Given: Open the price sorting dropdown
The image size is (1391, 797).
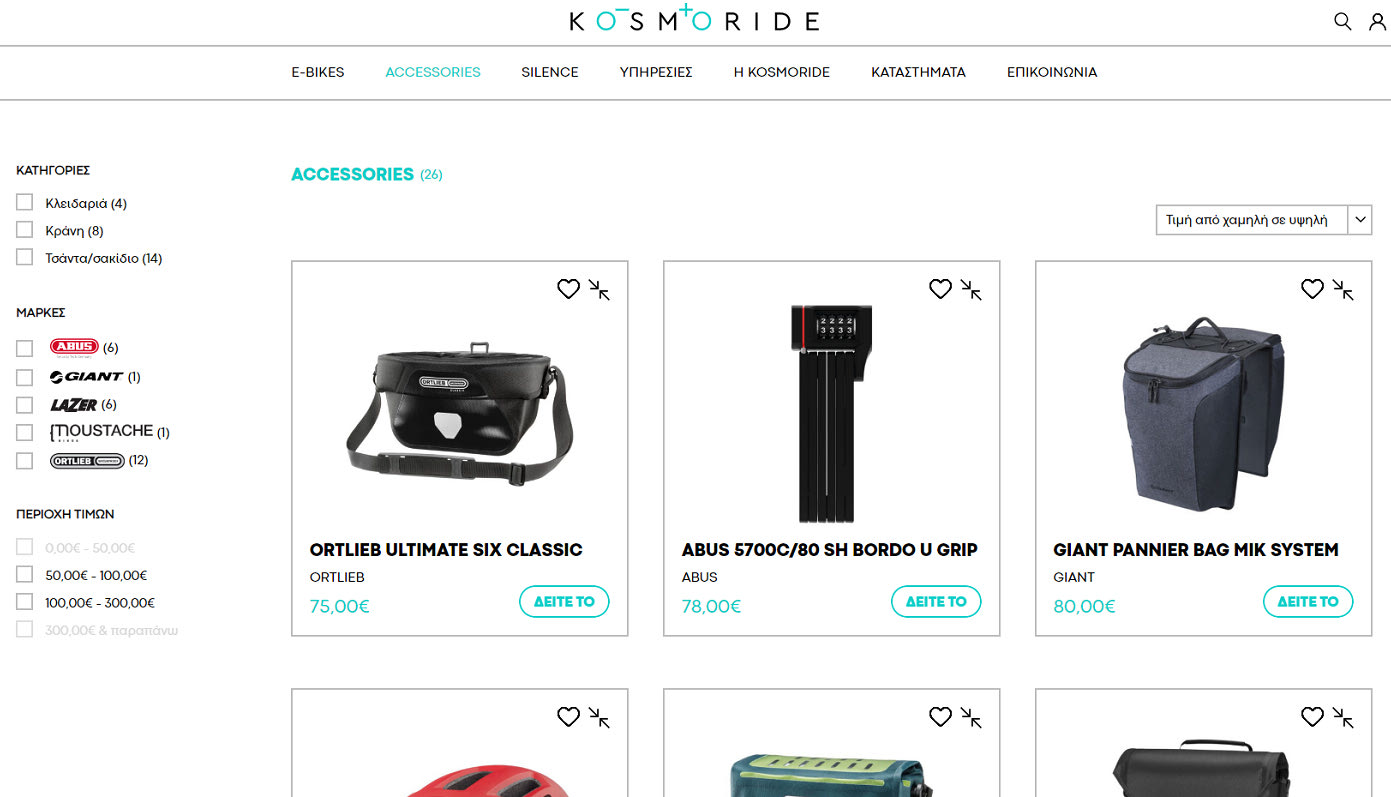Looking at the screenshot, I should tap(1263, 220).
